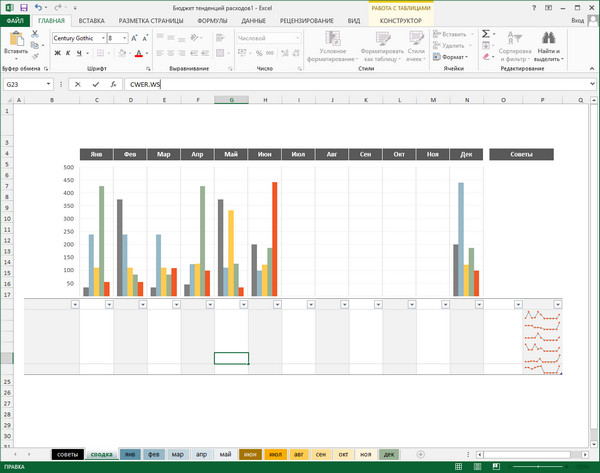This screenshot has height=473, width=600.
Task: Click the Insert Function fx icon
Action: (114, 85)
